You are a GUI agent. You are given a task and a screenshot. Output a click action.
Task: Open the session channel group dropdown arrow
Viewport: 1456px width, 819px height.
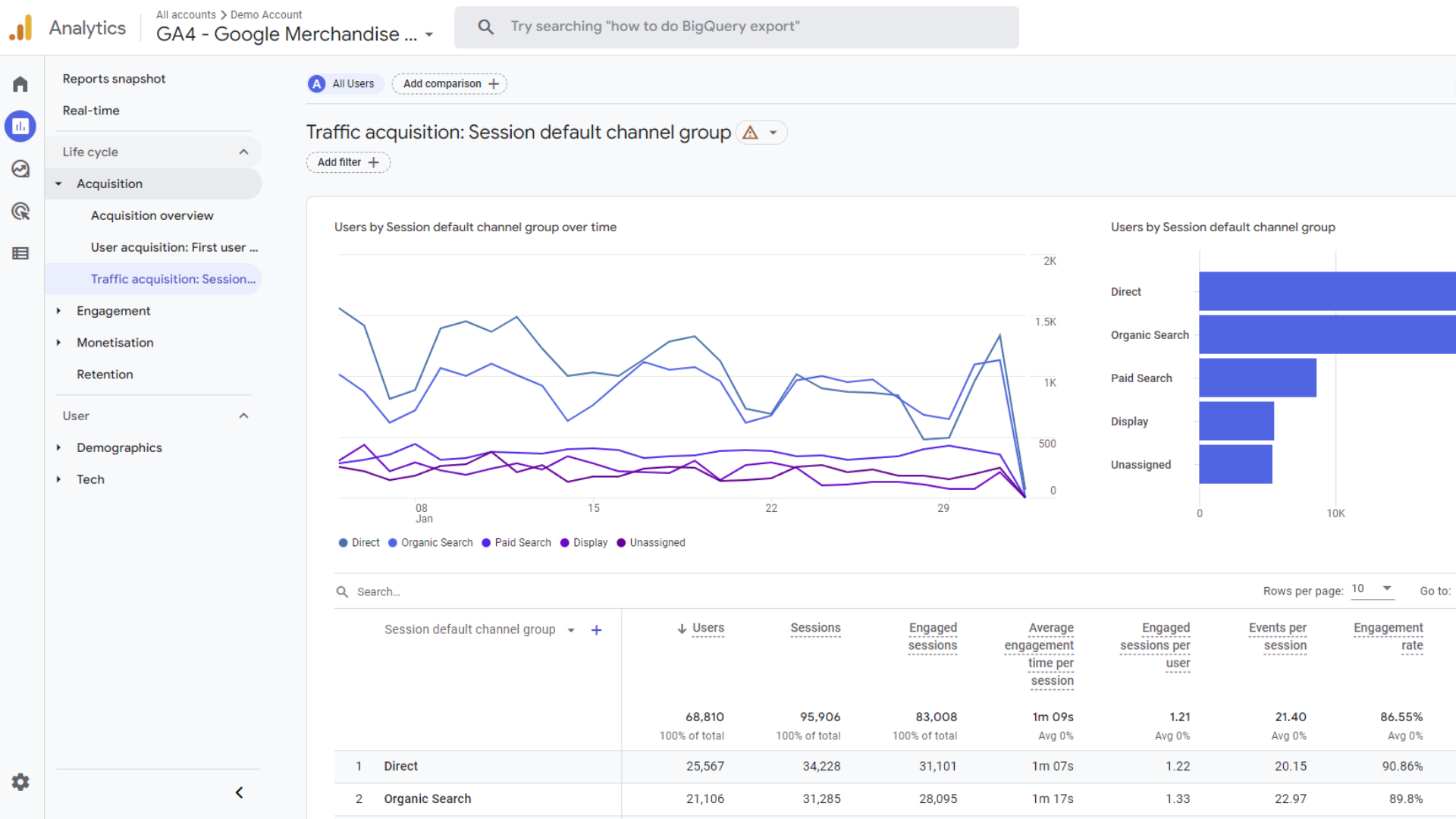click(x=572, y=628)
